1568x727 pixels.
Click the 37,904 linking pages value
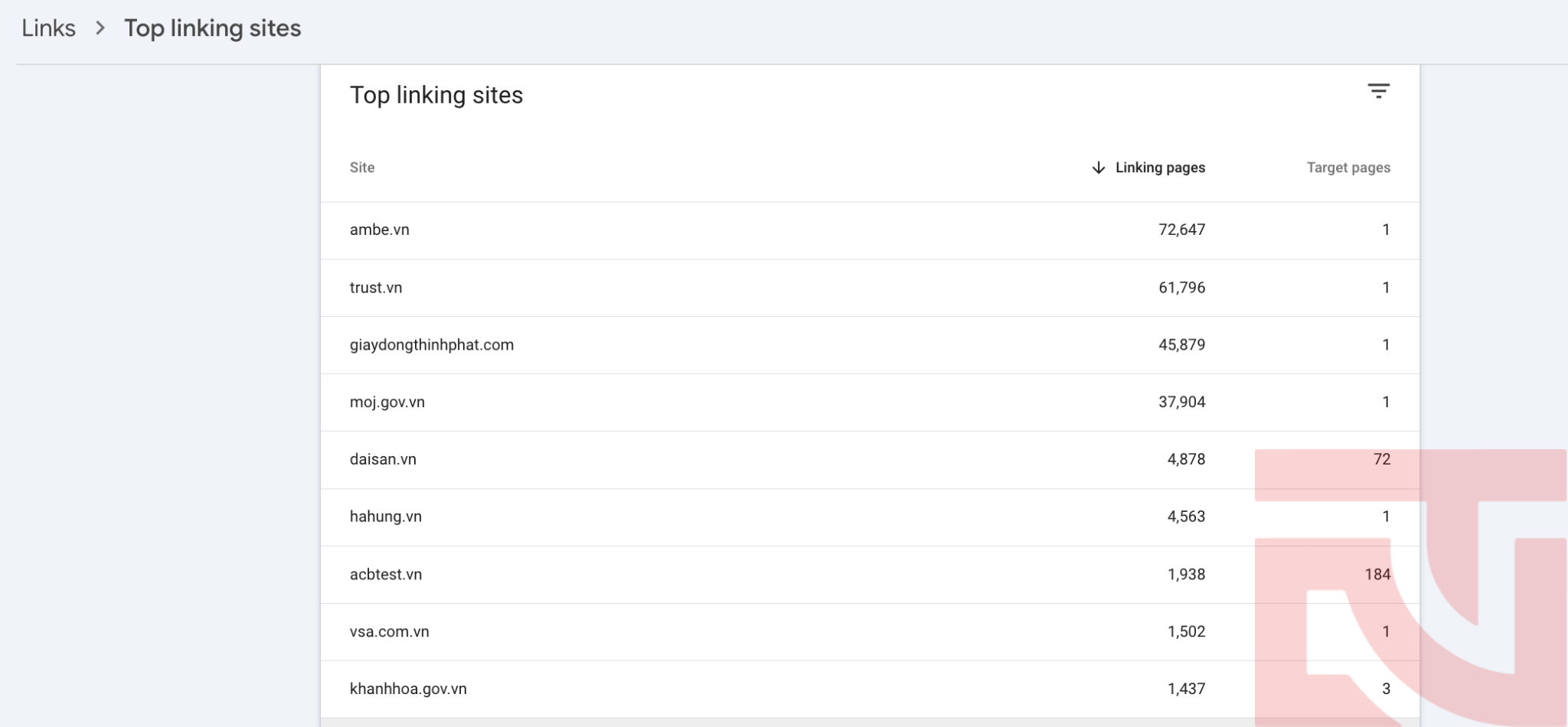(1181, 403)
